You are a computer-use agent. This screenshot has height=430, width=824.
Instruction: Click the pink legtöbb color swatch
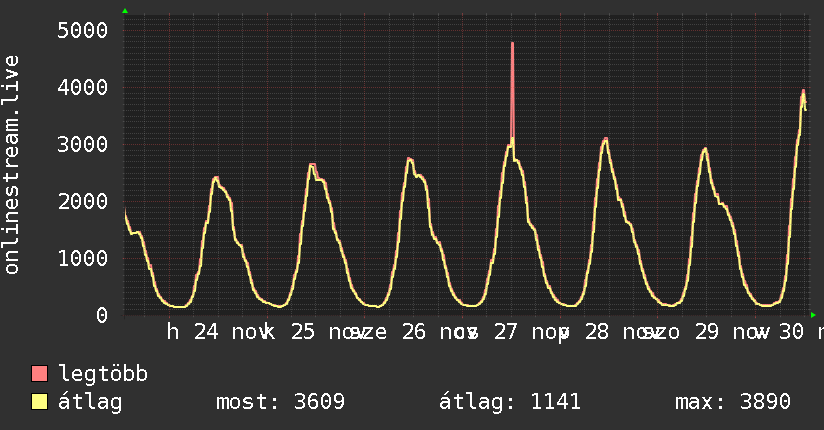[x=39, y=373]
